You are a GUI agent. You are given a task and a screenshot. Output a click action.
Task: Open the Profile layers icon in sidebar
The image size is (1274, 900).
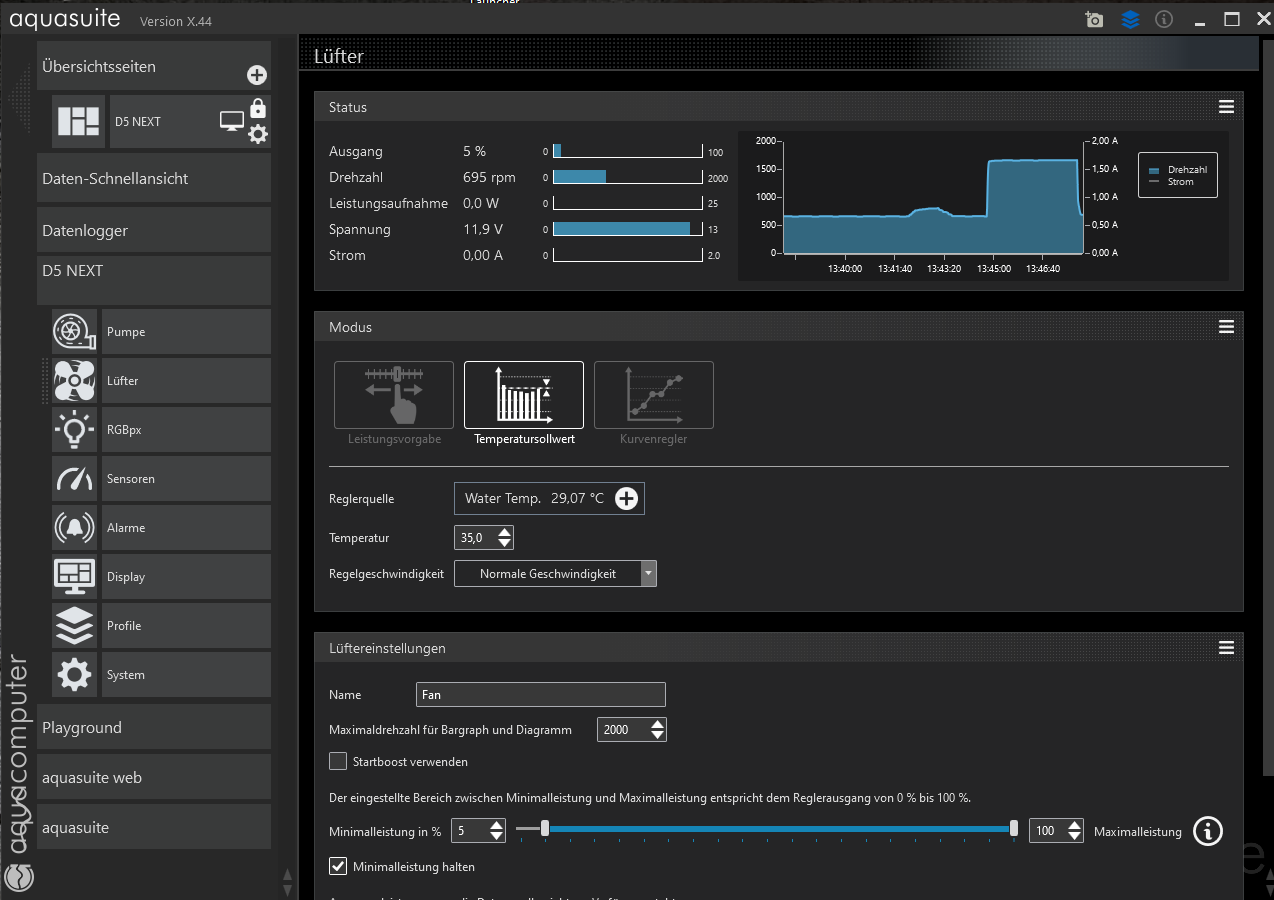tap(74, 625)
